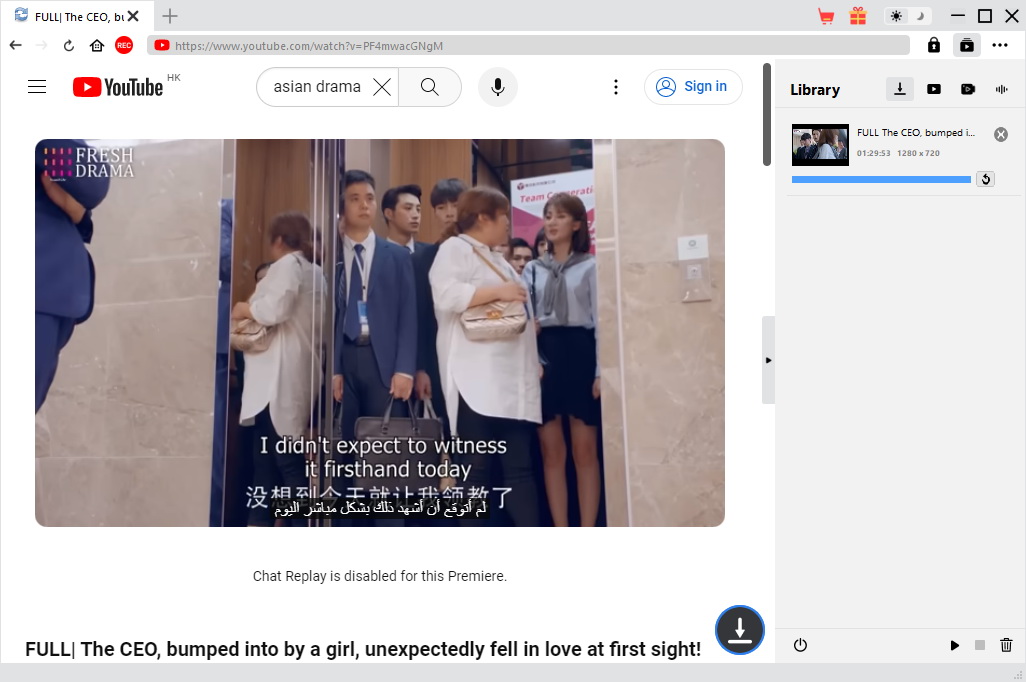Click the blue floating download button
This screenshot has width=1026, height=682.
click(x=739, y=630)
